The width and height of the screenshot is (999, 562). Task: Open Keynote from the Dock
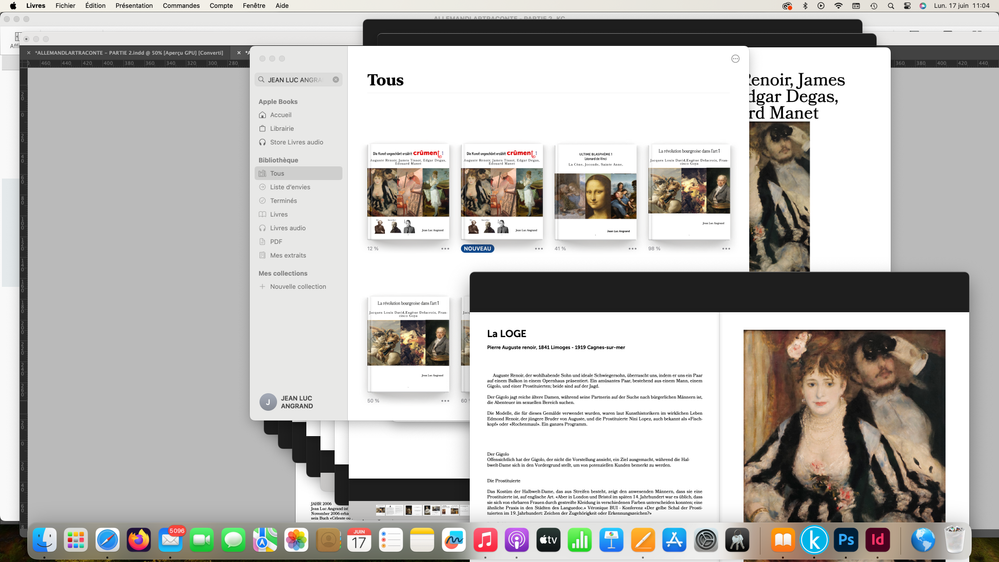[611, 540]
